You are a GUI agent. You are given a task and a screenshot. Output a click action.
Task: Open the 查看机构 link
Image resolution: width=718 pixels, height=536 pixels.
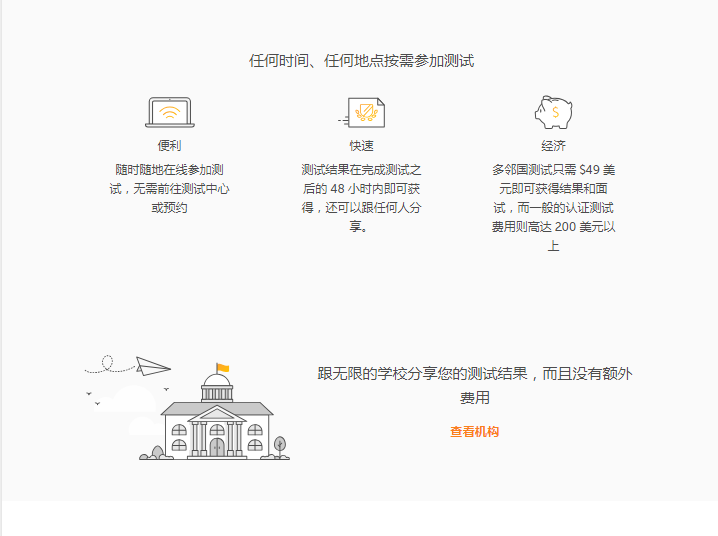tap(474, 432)
